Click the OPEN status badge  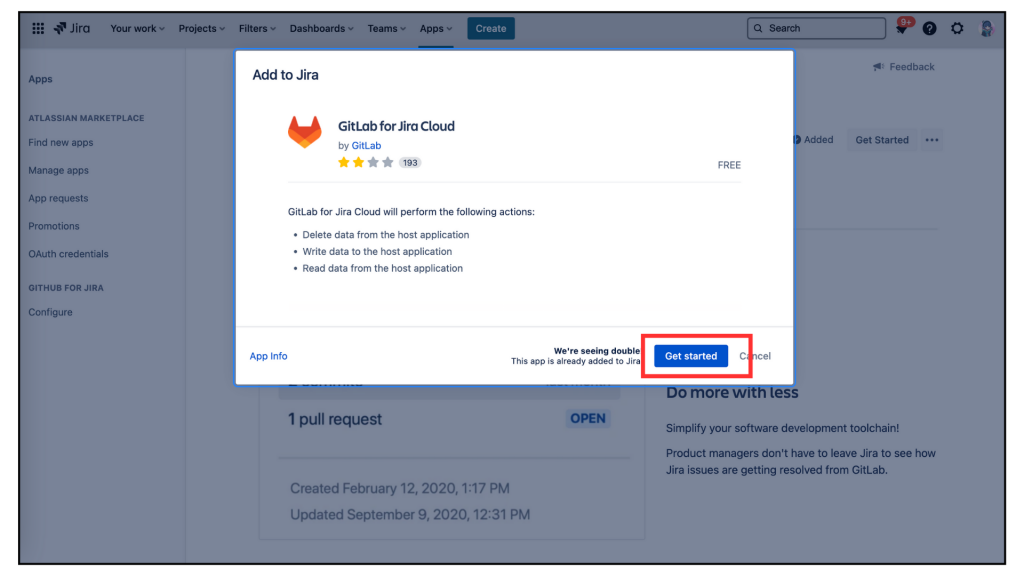click(x=588, y=419)
